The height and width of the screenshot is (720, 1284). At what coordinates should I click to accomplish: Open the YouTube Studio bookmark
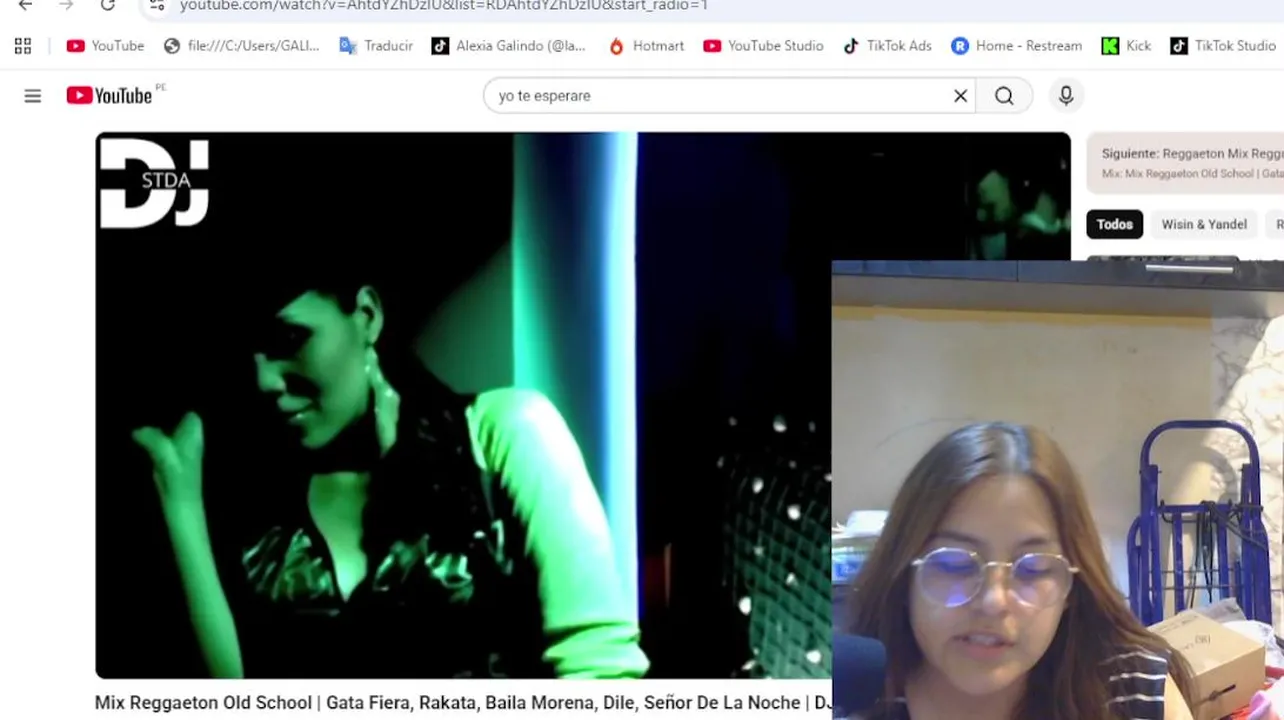point(764,46)
